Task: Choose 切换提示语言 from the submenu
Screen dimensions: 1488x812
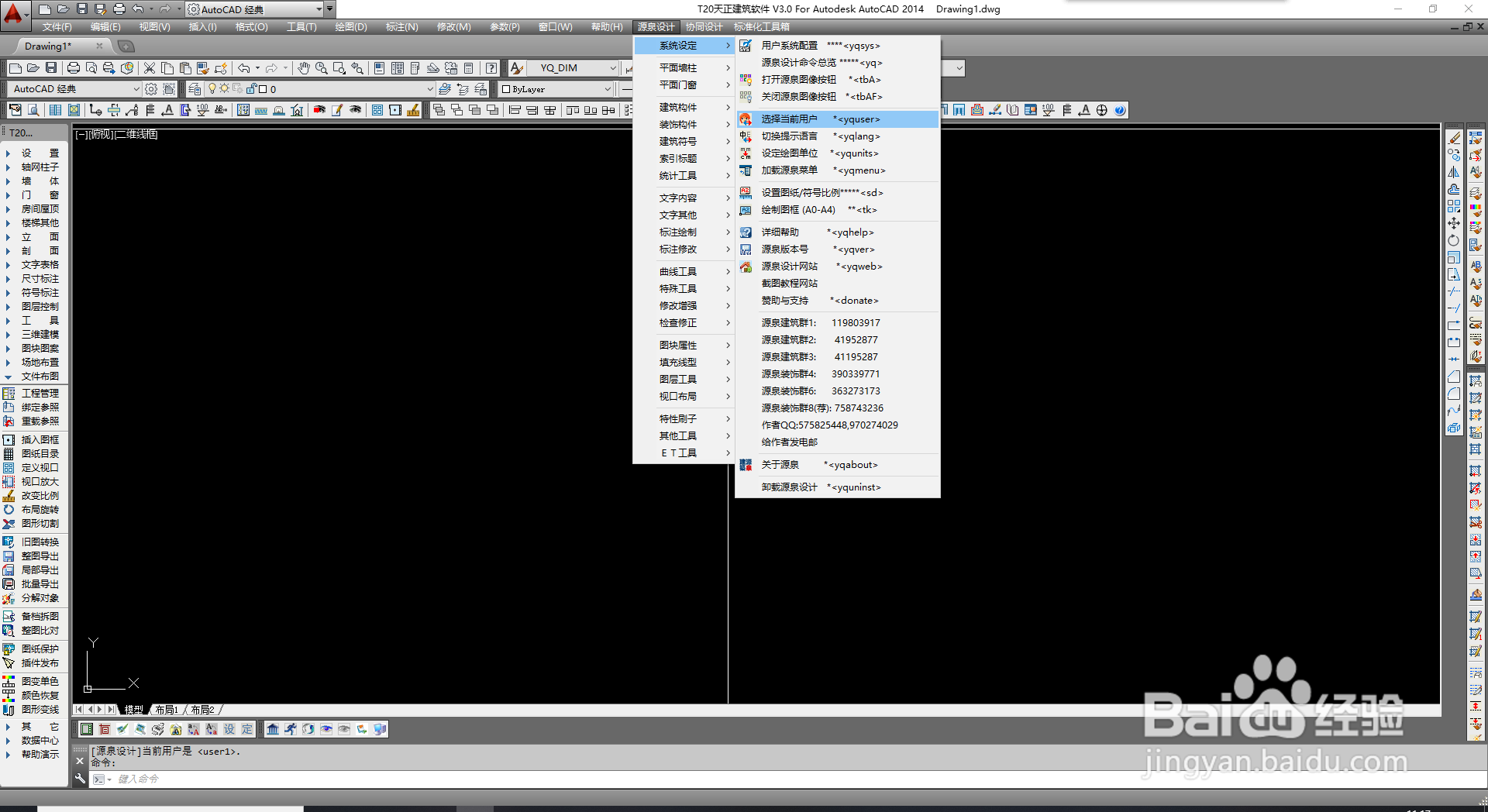Action: 837,136
